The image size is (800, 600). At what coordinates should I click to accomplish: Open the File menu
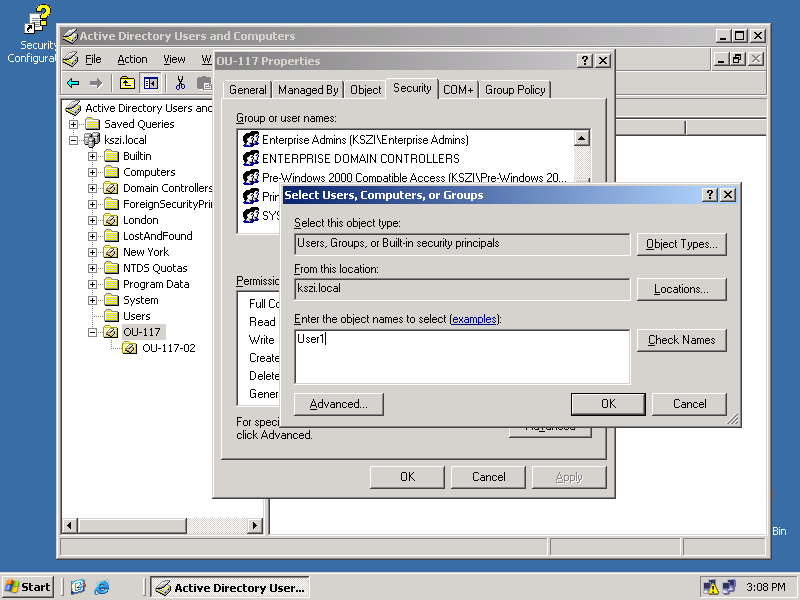93,59
